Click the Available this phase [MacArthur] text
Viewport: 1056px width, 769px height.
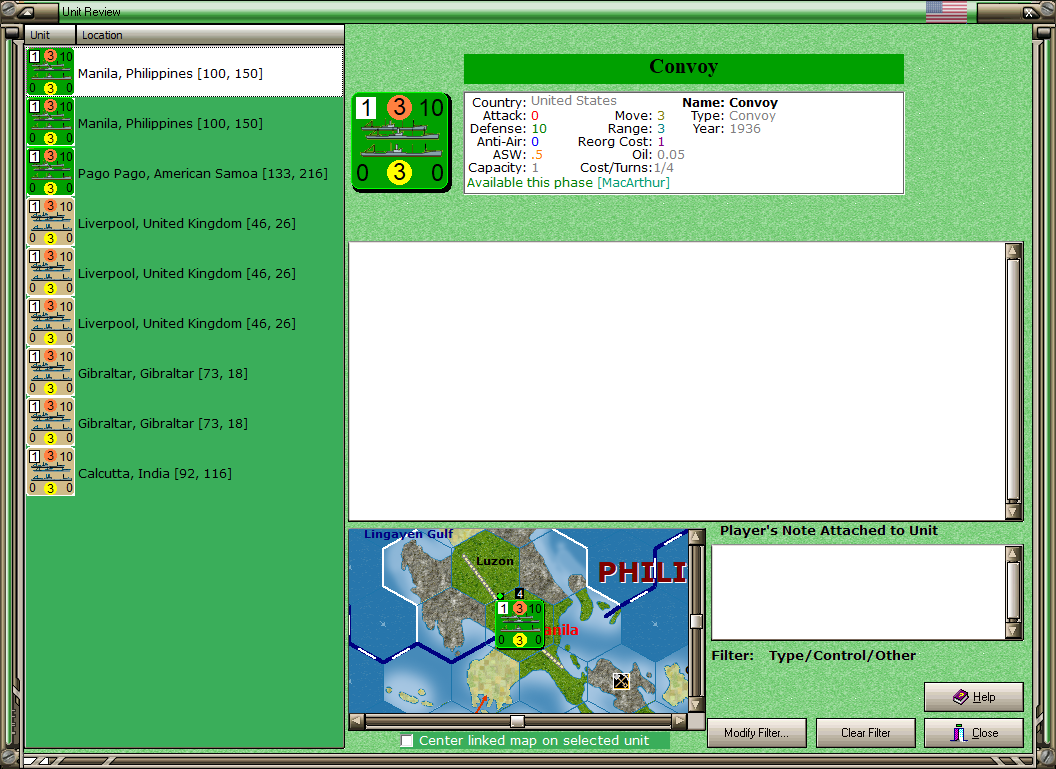568,182
